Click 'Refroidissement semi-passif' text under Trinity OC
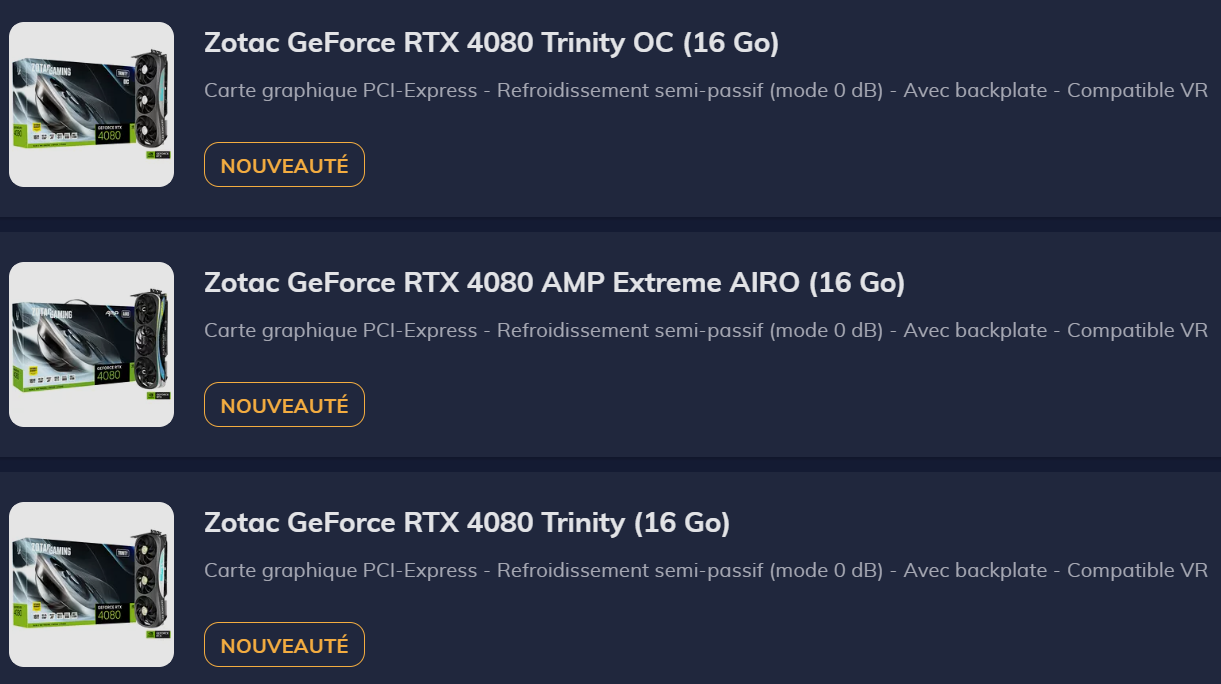 click(x=630, y=91)
